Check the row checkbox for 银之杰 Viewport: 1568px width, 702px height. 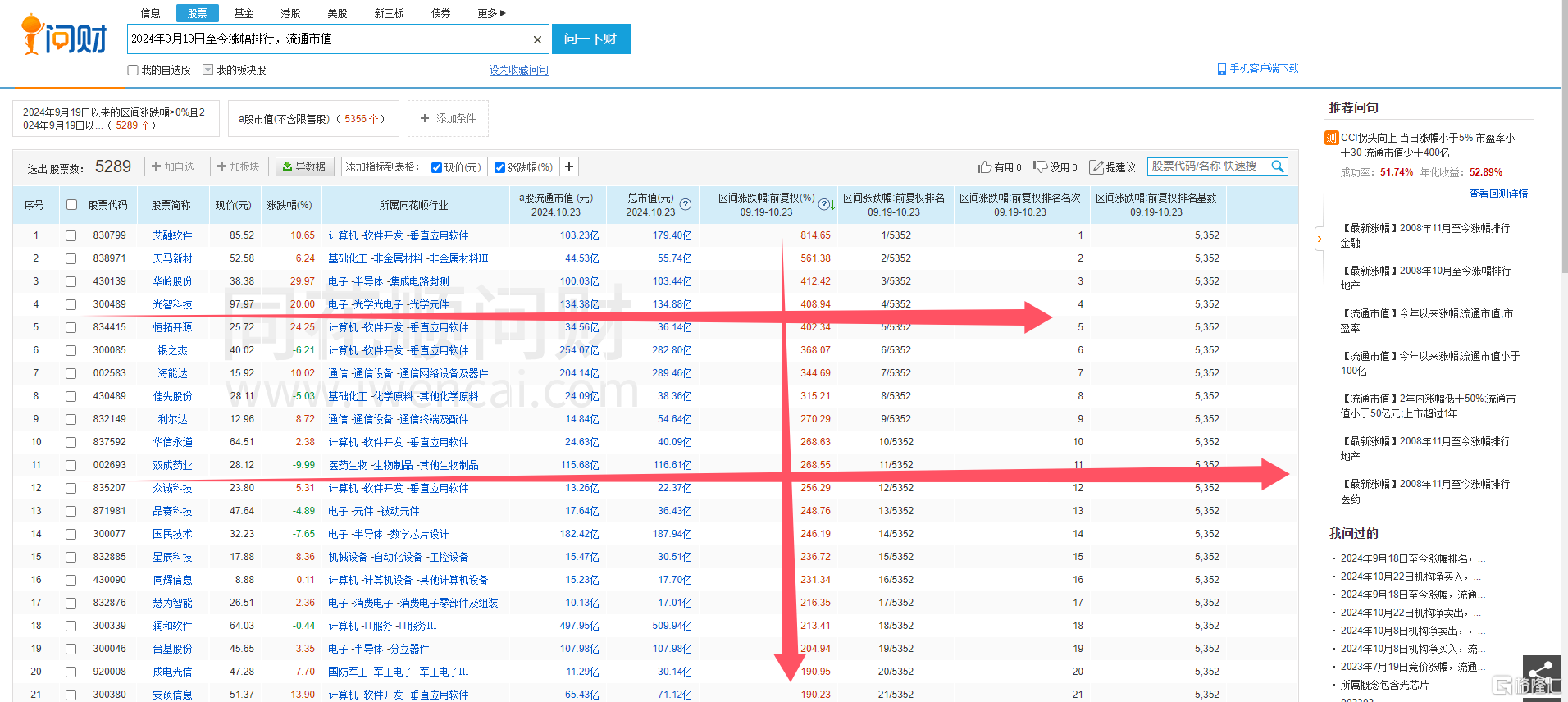click(x=71, y=350)
